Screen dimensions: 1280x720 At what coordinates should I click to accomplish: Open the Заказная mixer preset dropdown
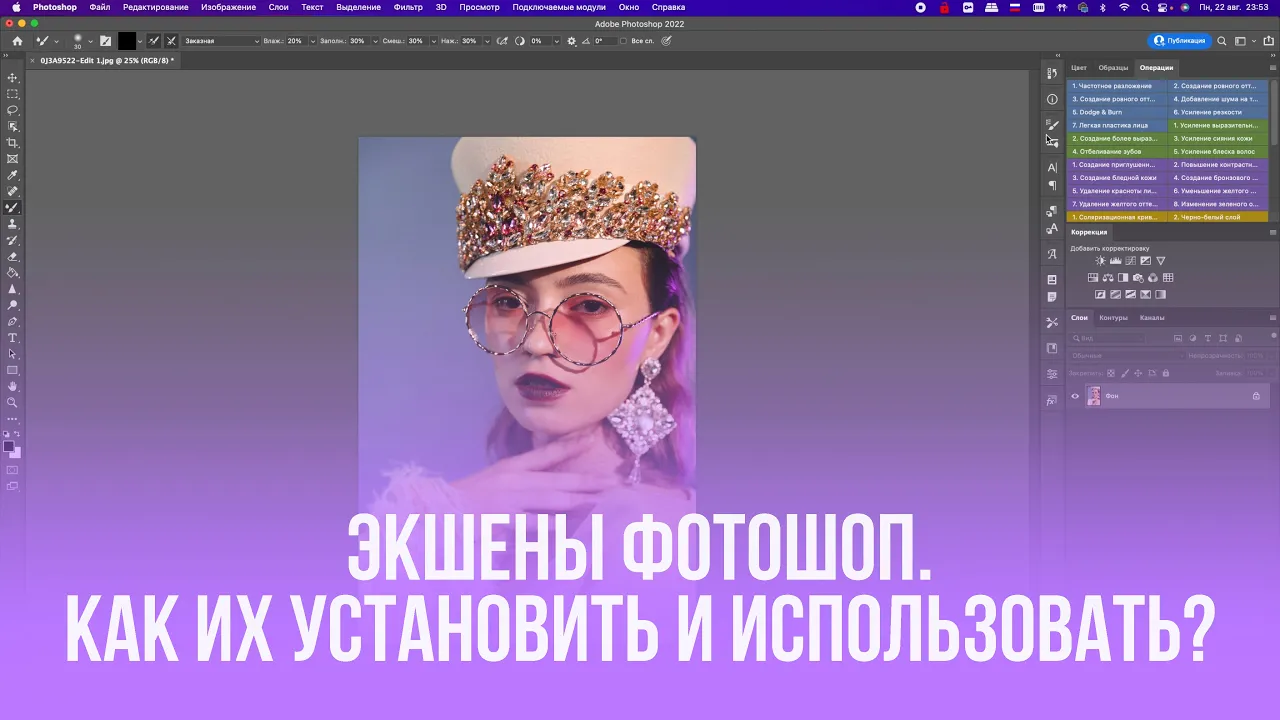pyautogui.click(x=221, y=41)
